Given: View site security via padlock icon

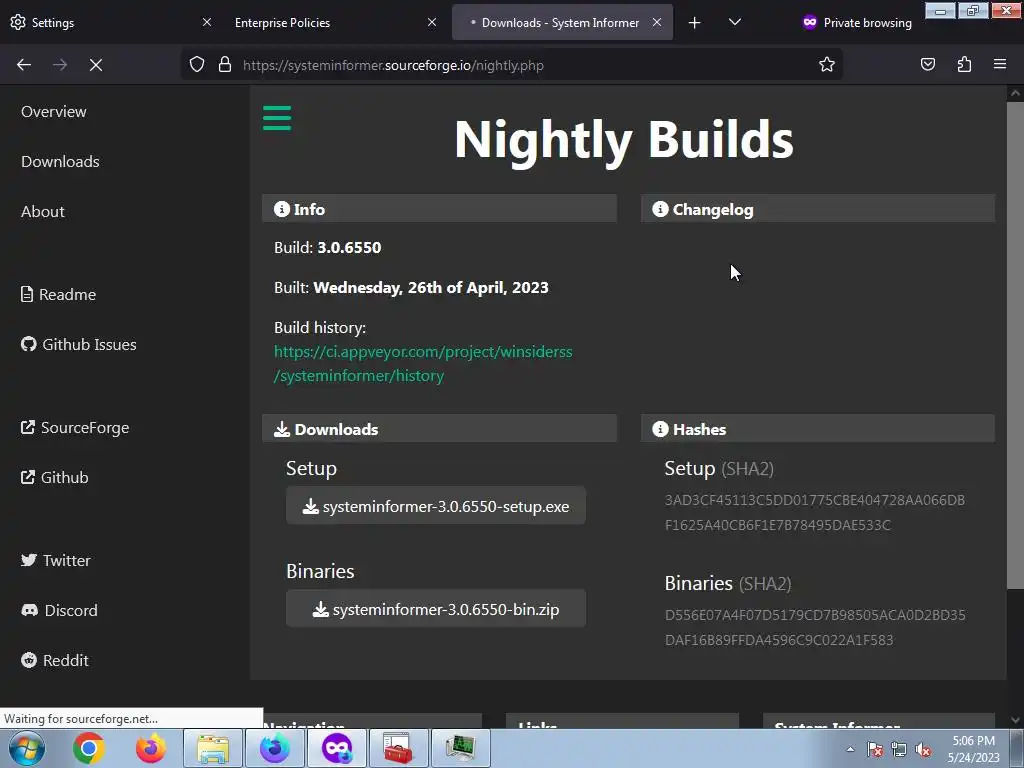Looking at the screenshot, I should coord(225,65).
